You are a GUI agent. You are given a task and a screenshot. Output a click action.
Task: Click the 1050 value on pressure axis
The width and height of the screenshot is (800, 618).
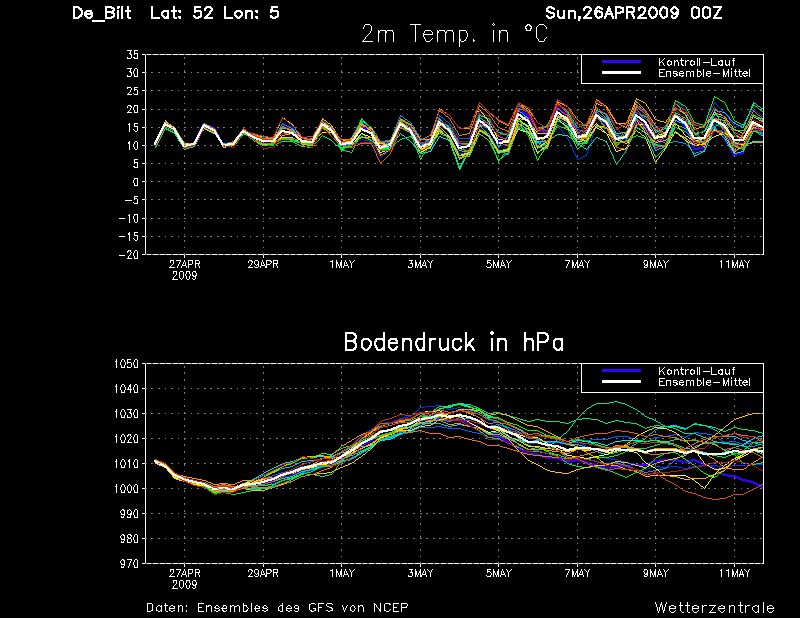[x=126, y=364]
